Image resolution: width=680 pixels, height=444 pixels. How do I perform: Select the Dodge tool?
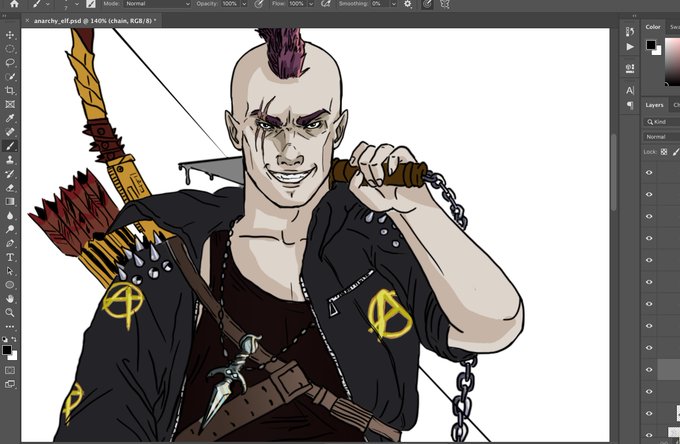tap(10, 229)
